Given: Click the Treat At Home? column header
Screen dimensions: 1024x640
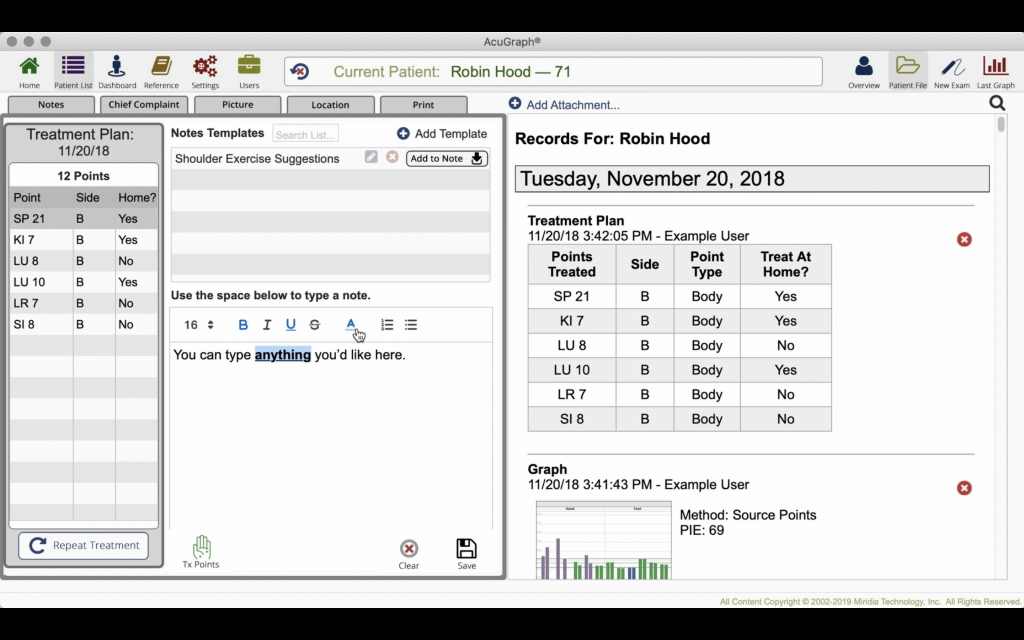Looking at the screenshot, I should point(786,264).
